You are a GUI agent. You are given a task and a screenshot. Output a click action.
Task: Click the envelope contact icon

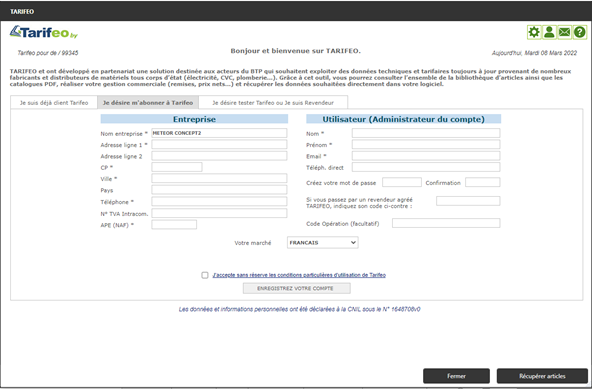(564, 32)
